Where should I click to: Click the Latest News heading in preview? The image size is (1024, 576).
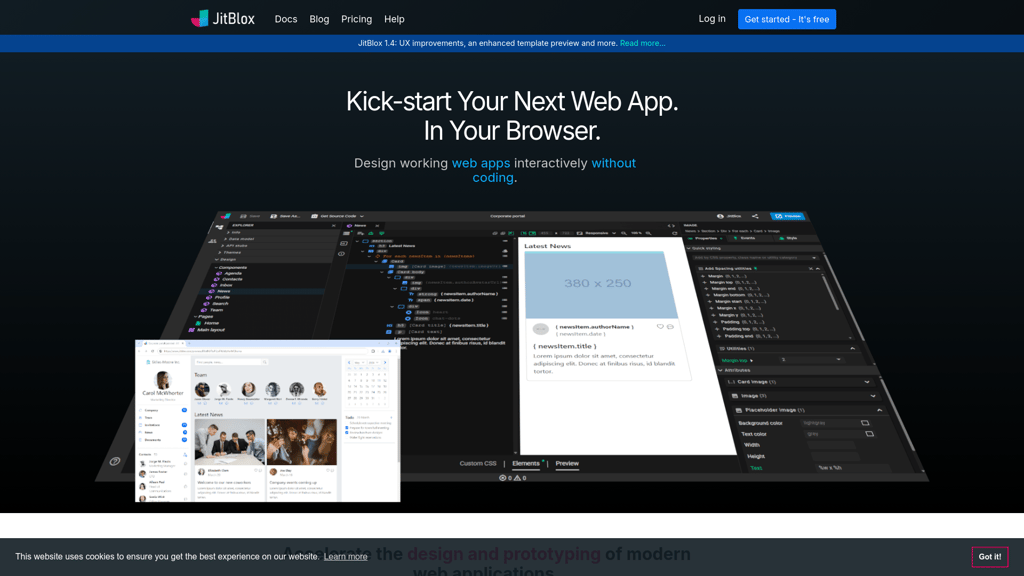547,246
